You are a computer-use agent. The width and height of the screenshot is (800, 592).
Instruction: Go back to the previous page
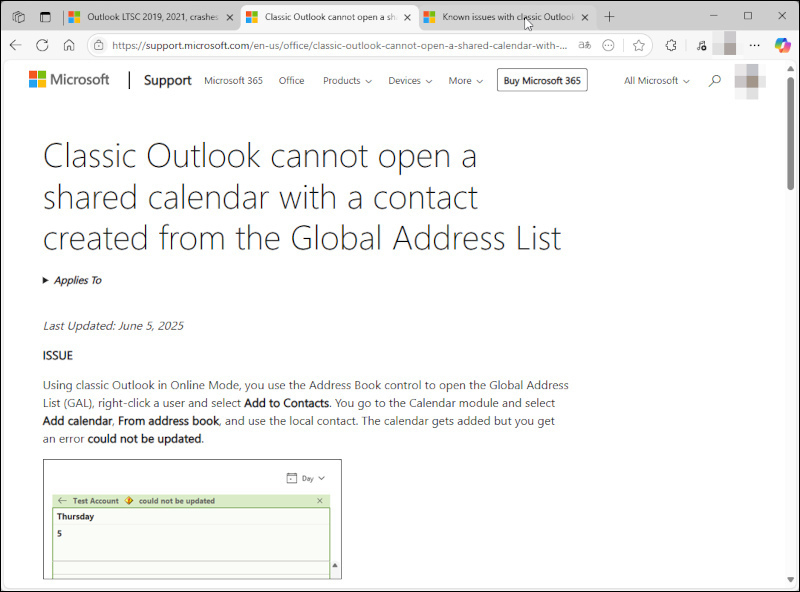15,45
